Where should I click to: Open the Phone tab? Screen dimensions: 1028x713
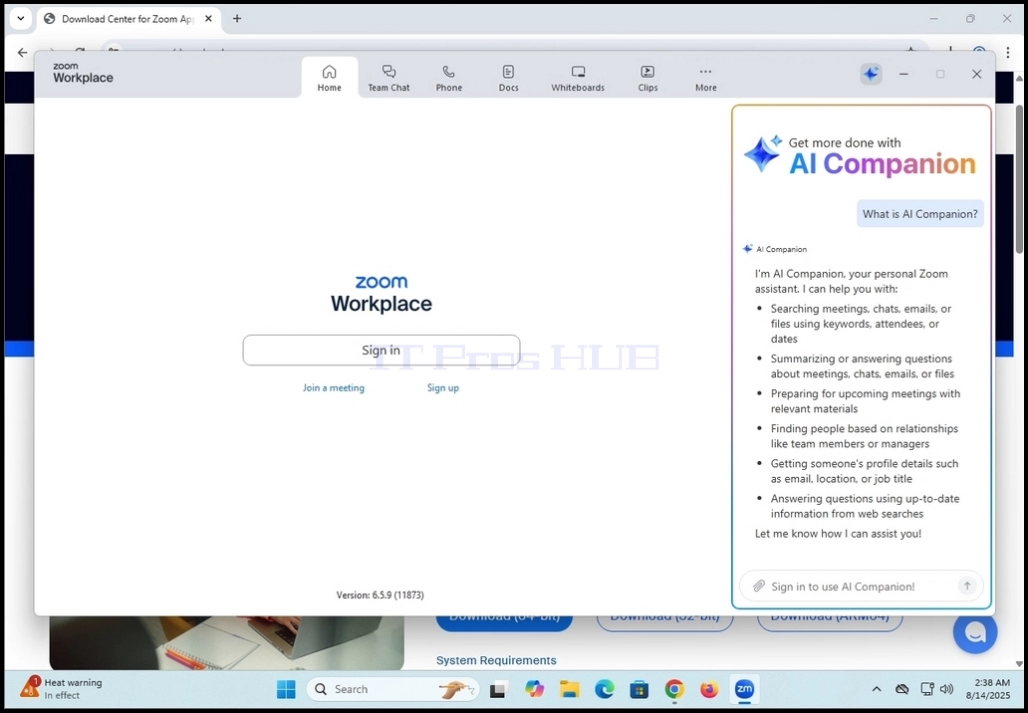[x=448, y=78]
